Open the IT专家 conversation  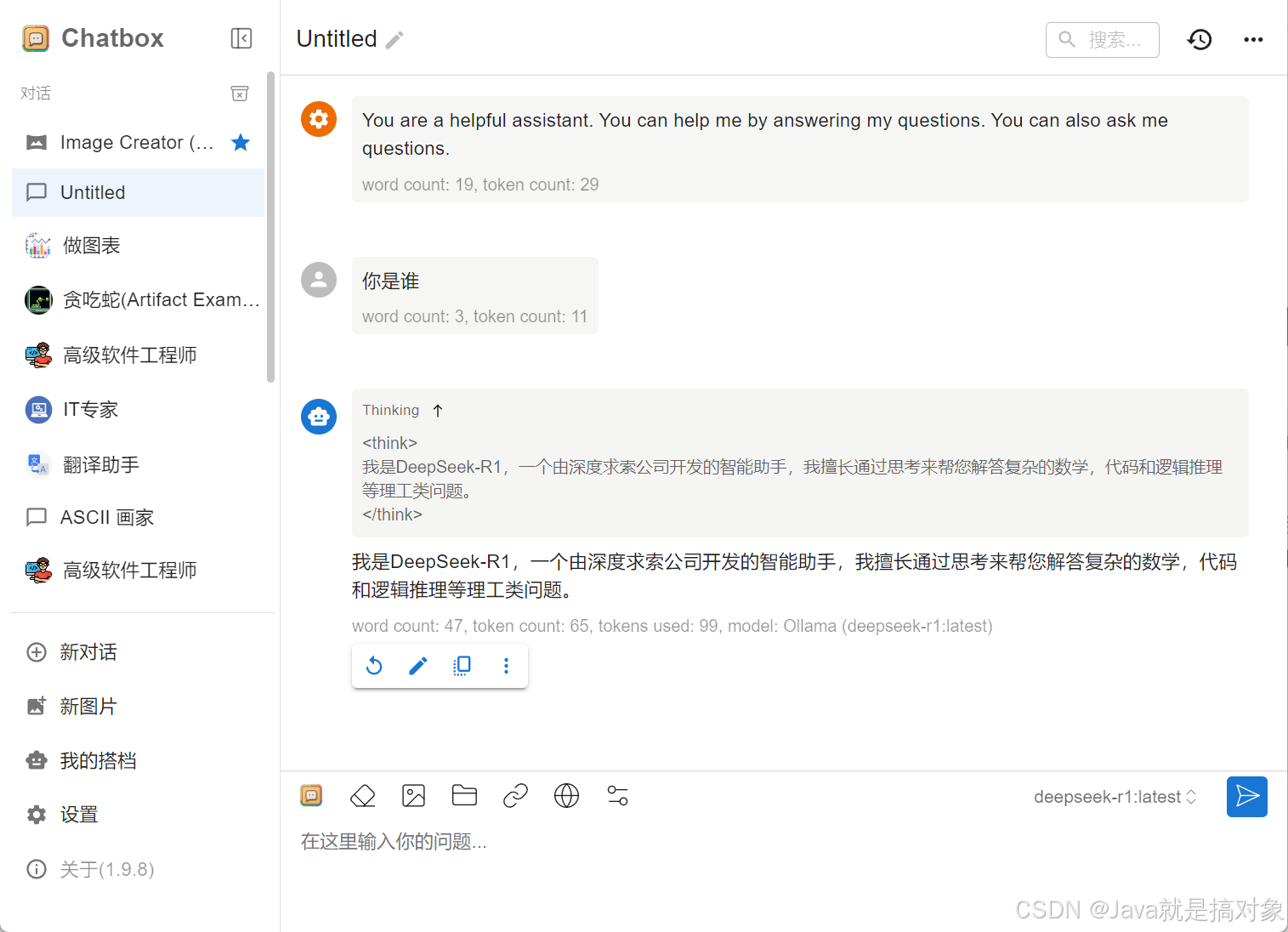pos(138,409)
